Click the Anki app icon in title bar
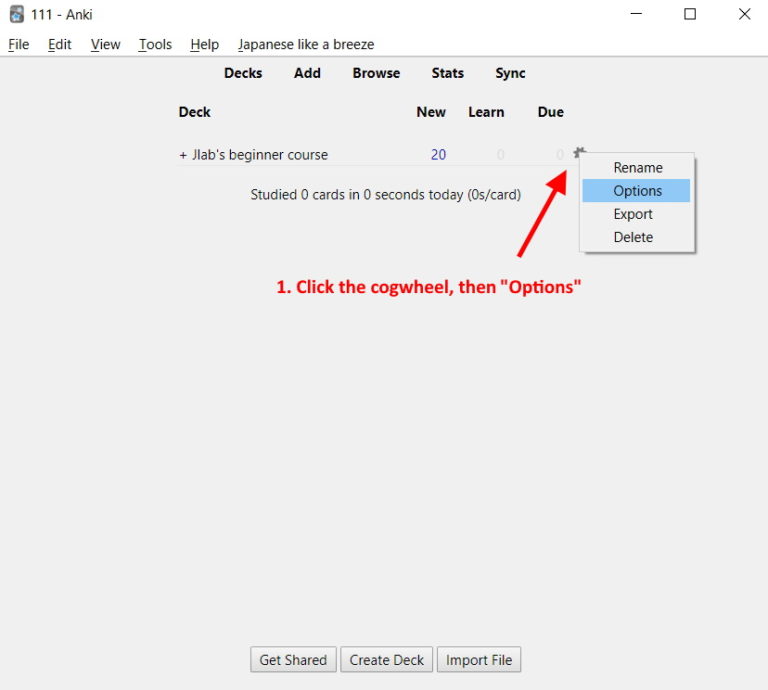This screenshot has height=690, width=768. click(16, 14)
